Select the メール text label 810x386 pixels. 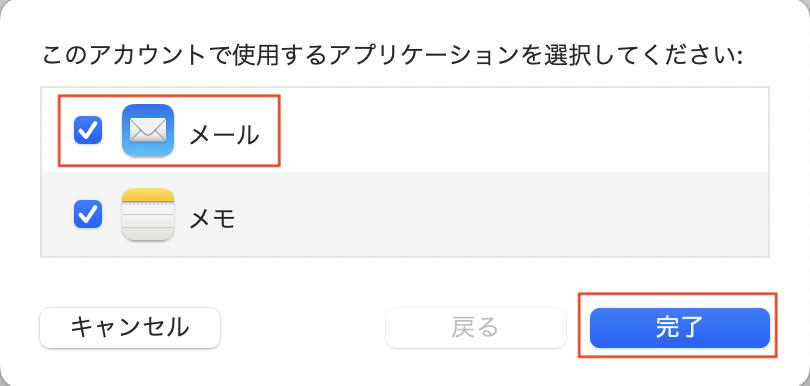(x=224, y=136)
